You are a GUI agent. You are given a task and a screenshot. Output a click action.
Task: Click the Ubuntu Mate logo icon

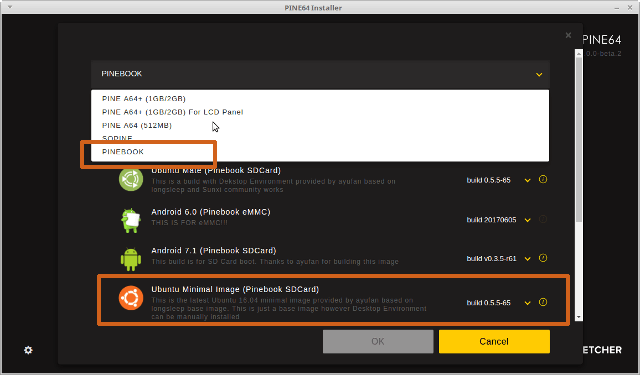click(x=131, y=179)
